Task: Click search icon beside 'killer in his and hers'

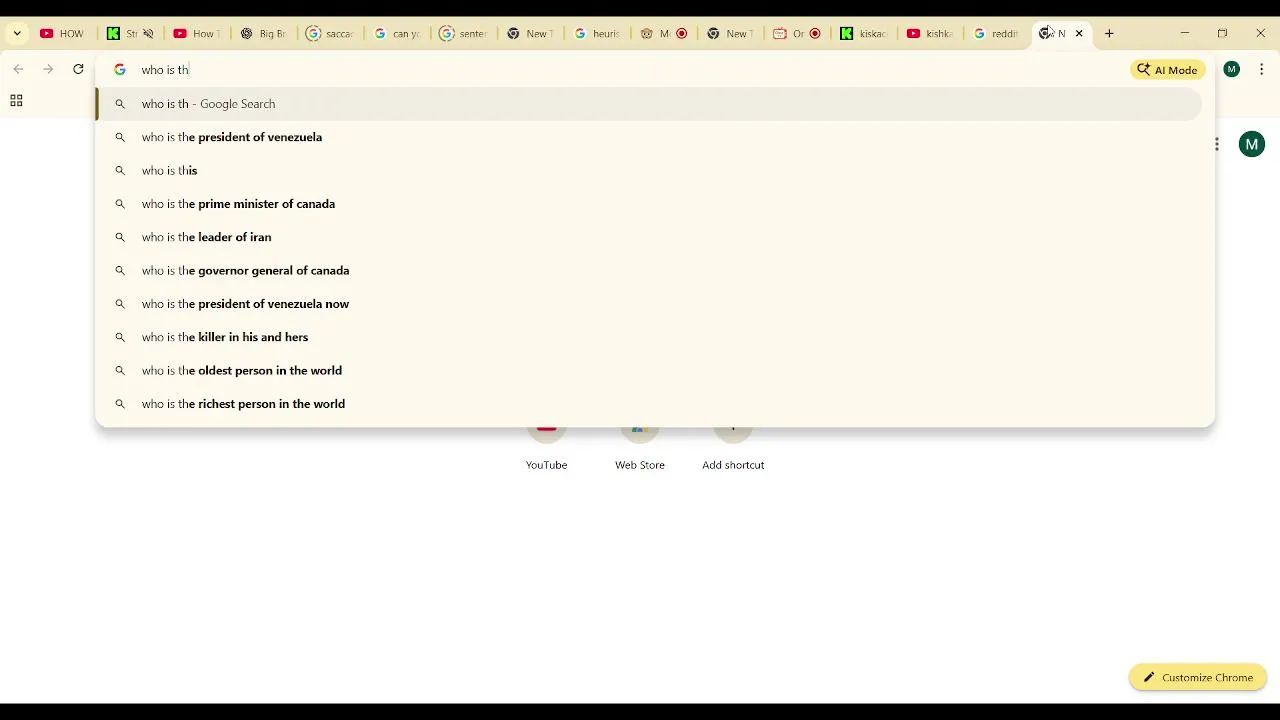Action: pos(120,337)
